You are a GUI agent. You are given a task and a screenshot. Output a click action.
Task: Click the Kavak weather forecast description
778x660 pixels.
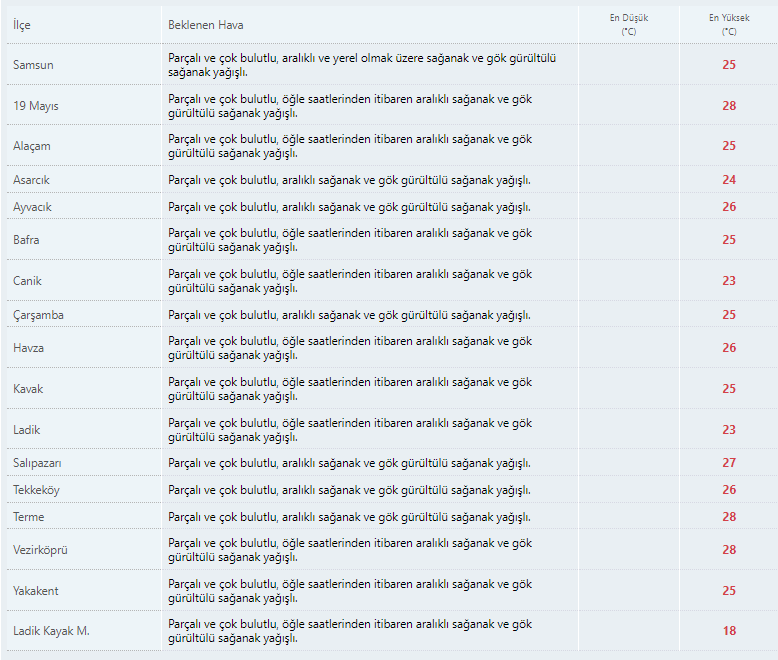click(x=350, y=389)
